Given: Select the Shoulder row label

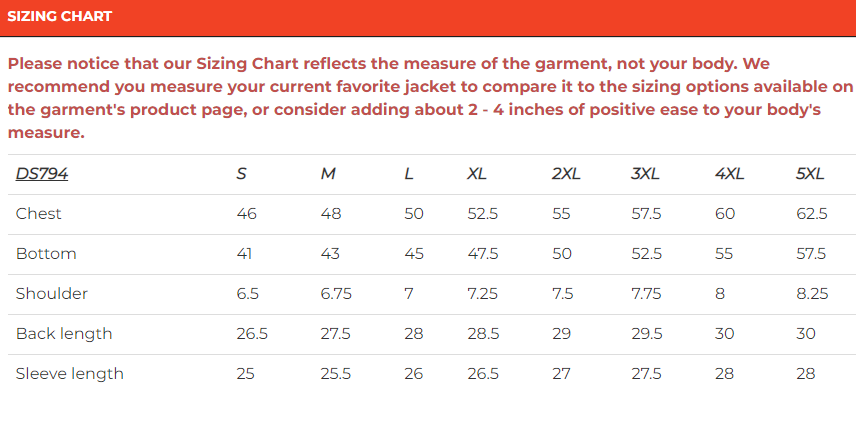Looking at the screenshot, I should coord(52,294).
